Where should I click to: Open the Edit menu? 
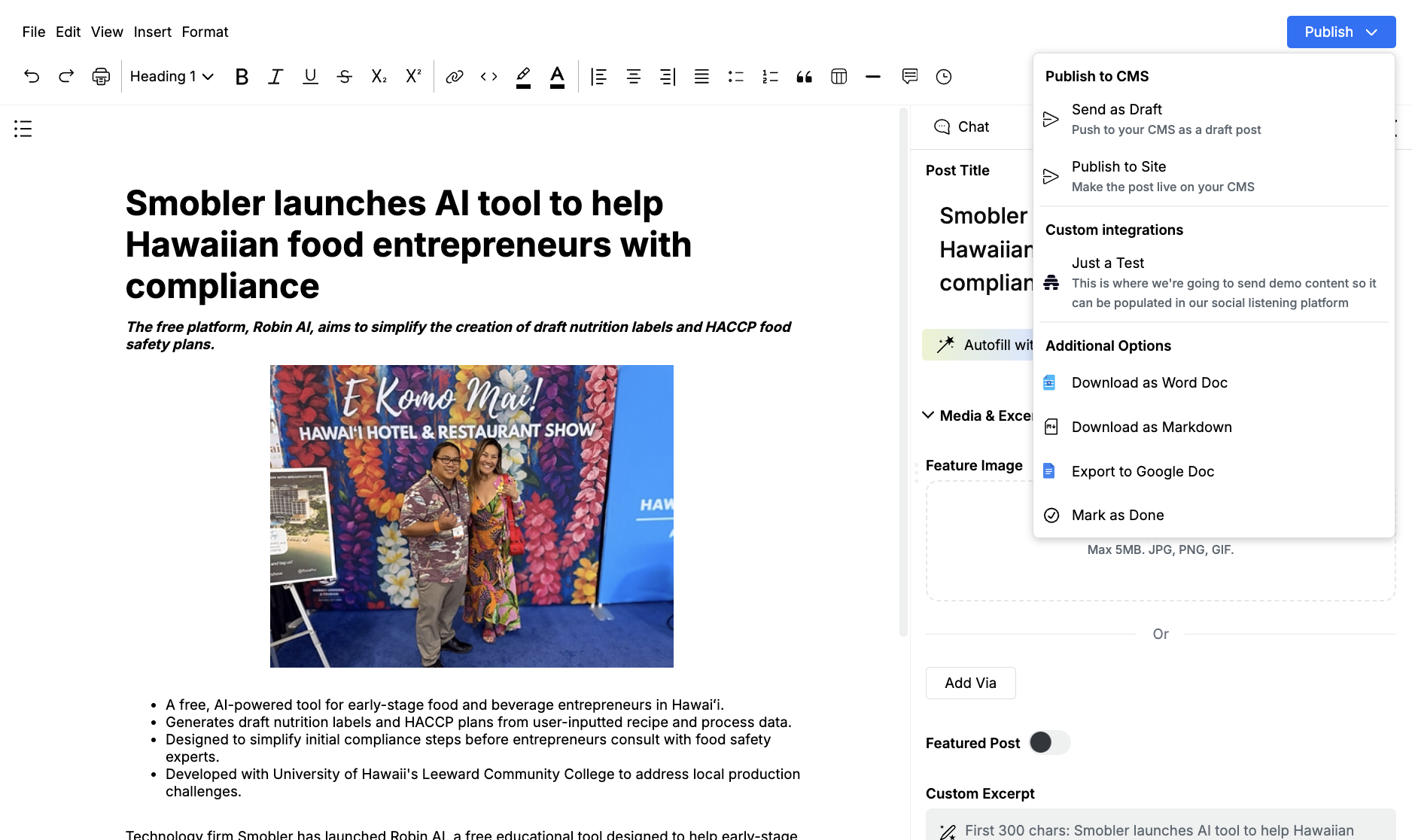68,32
